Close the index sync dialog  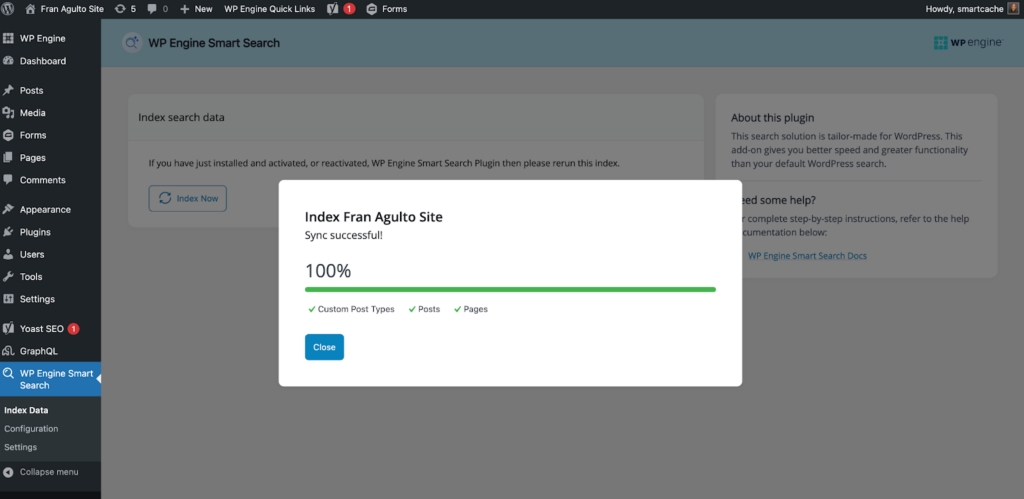point(324,347)
